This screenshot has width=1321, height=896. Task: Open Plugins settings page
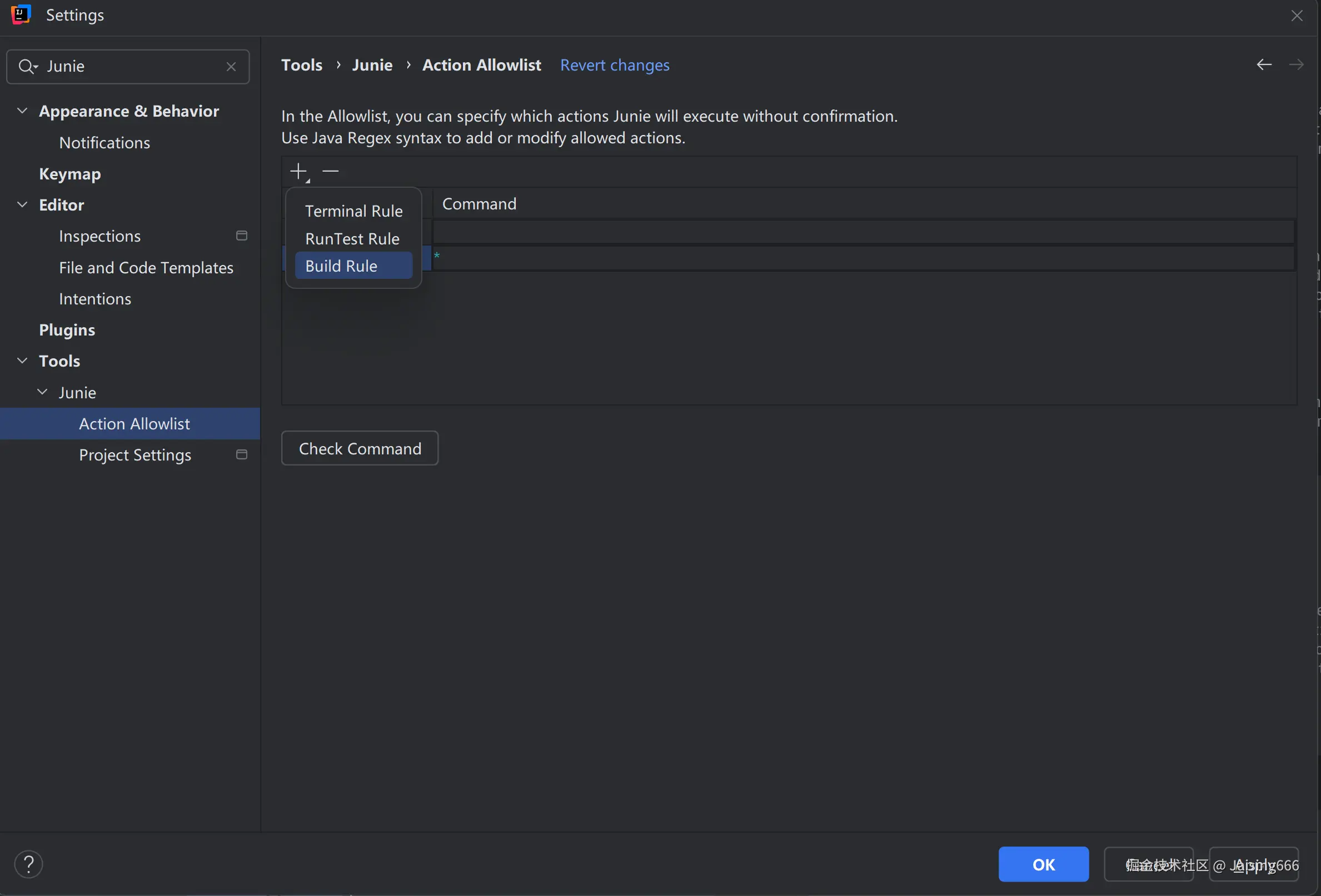point(67,329)
